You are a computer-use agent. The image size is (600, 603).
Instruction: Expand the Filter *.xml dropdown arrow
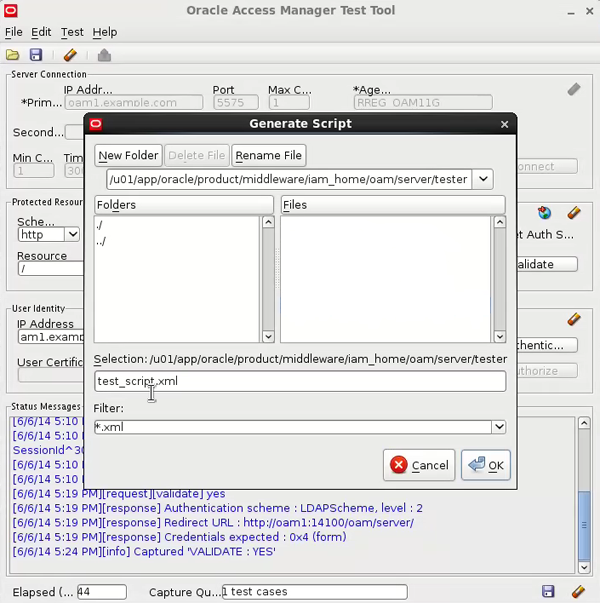[499, 427]
